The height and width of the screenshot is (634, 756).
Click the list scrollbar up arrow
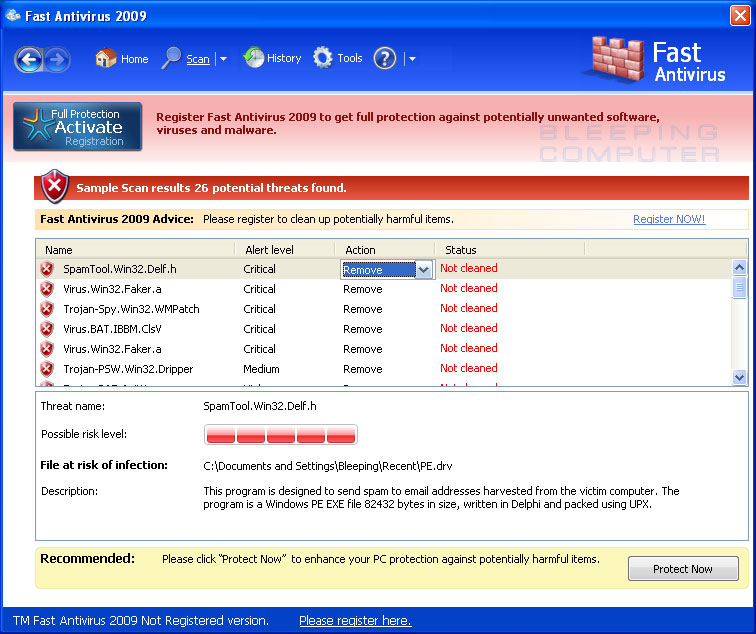point(739,267)
